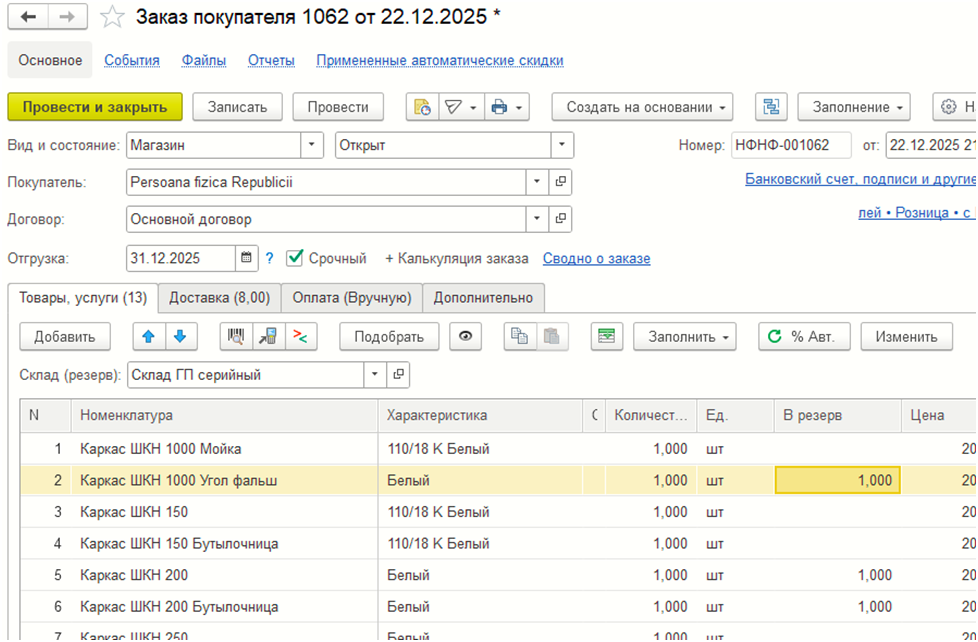Click the Номер field НФНФ-001062

(x=791, y=145)
